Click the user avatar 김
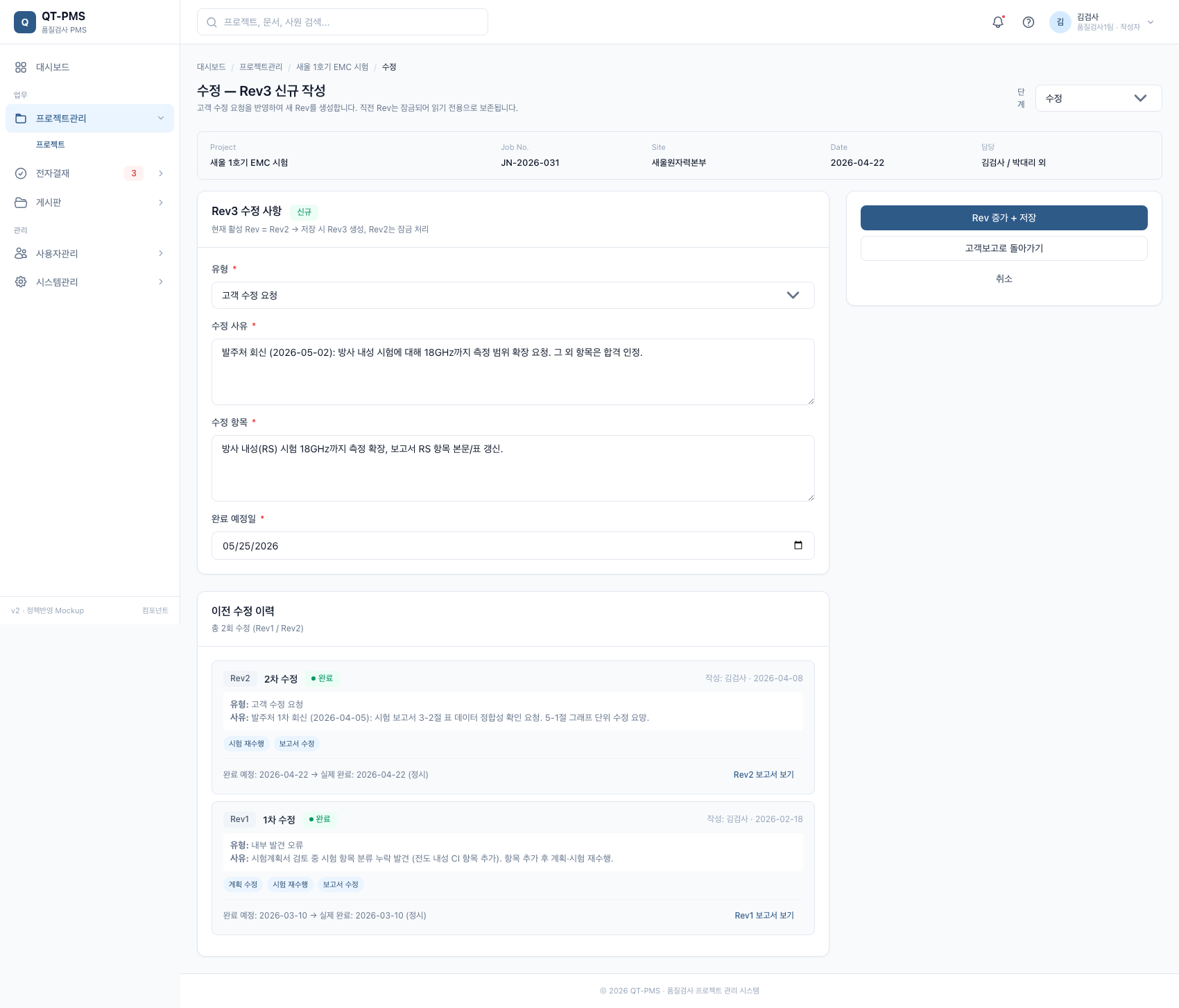Screen dimensions: 1179x1008 pos(1060,22)
